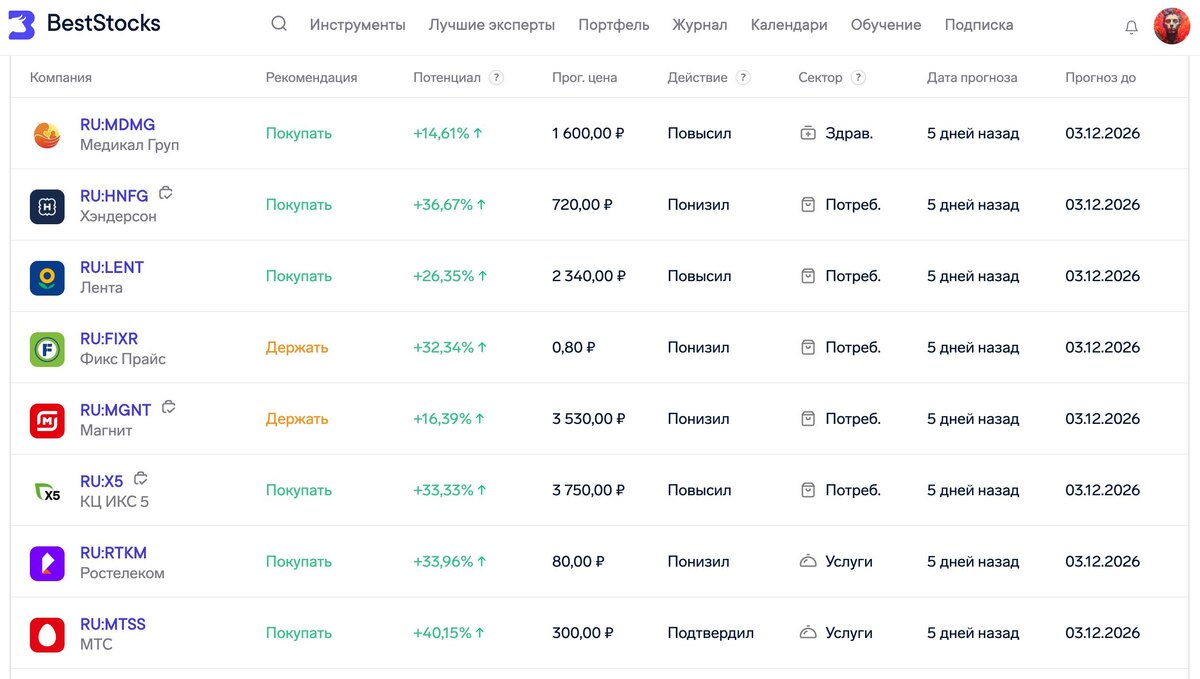The image size is (1200, 679).
Task: Click Повысил action in the X5 row
Action: coord(700,490)
